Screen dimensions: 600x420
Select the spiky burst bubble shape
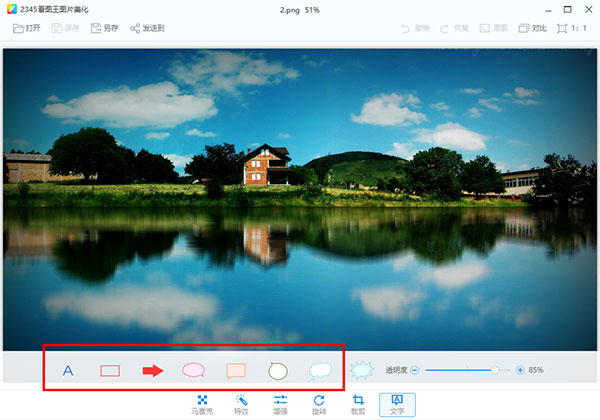point(361,371)
